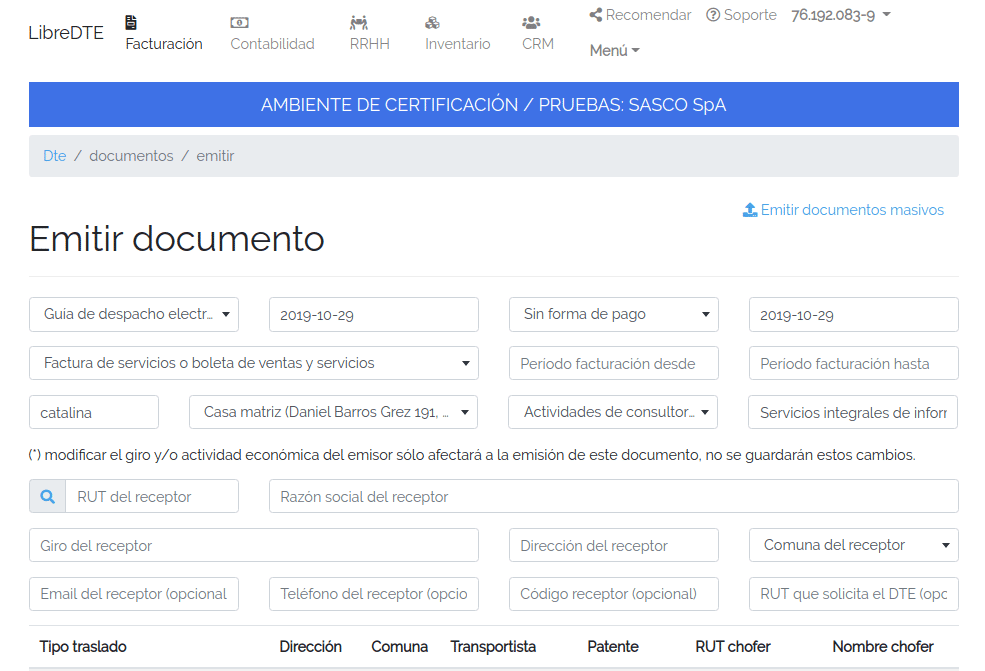Focus the Razón social del receptor field

[613, 496]
